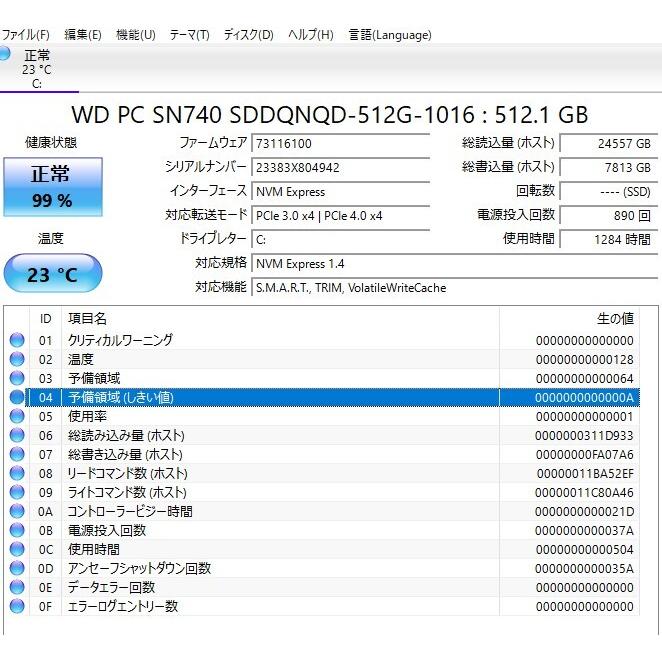
Task: Click the 総読込量 value 24557 GB
Action: [609, 144]
